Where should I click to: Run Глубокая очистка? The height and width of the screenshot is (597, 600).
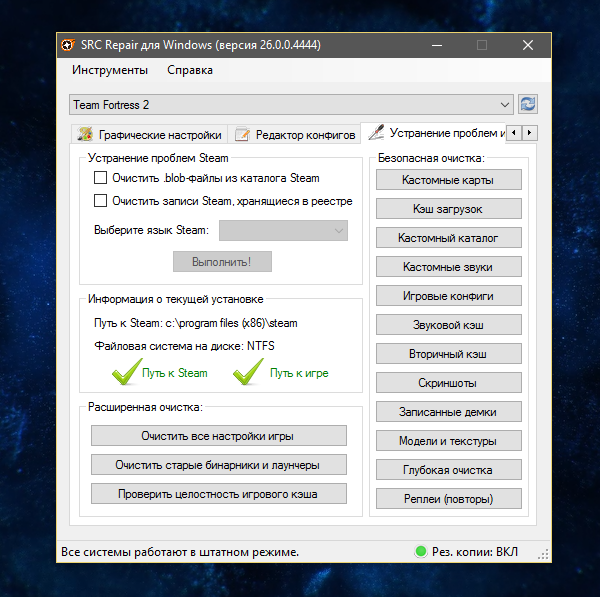click(448, 470)
